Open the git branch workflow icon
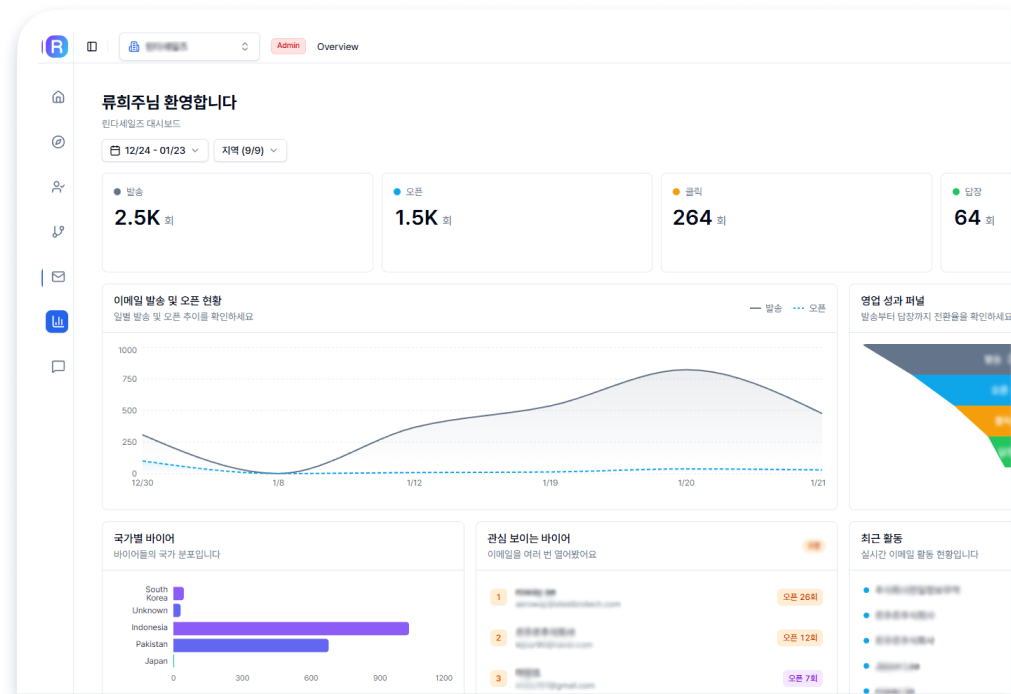This screenshot has height=694, width=1011. tap(58, 232)
